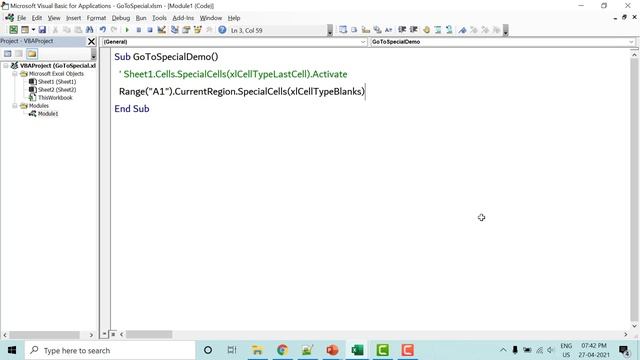Click the List Constants icon

[354, 30]
